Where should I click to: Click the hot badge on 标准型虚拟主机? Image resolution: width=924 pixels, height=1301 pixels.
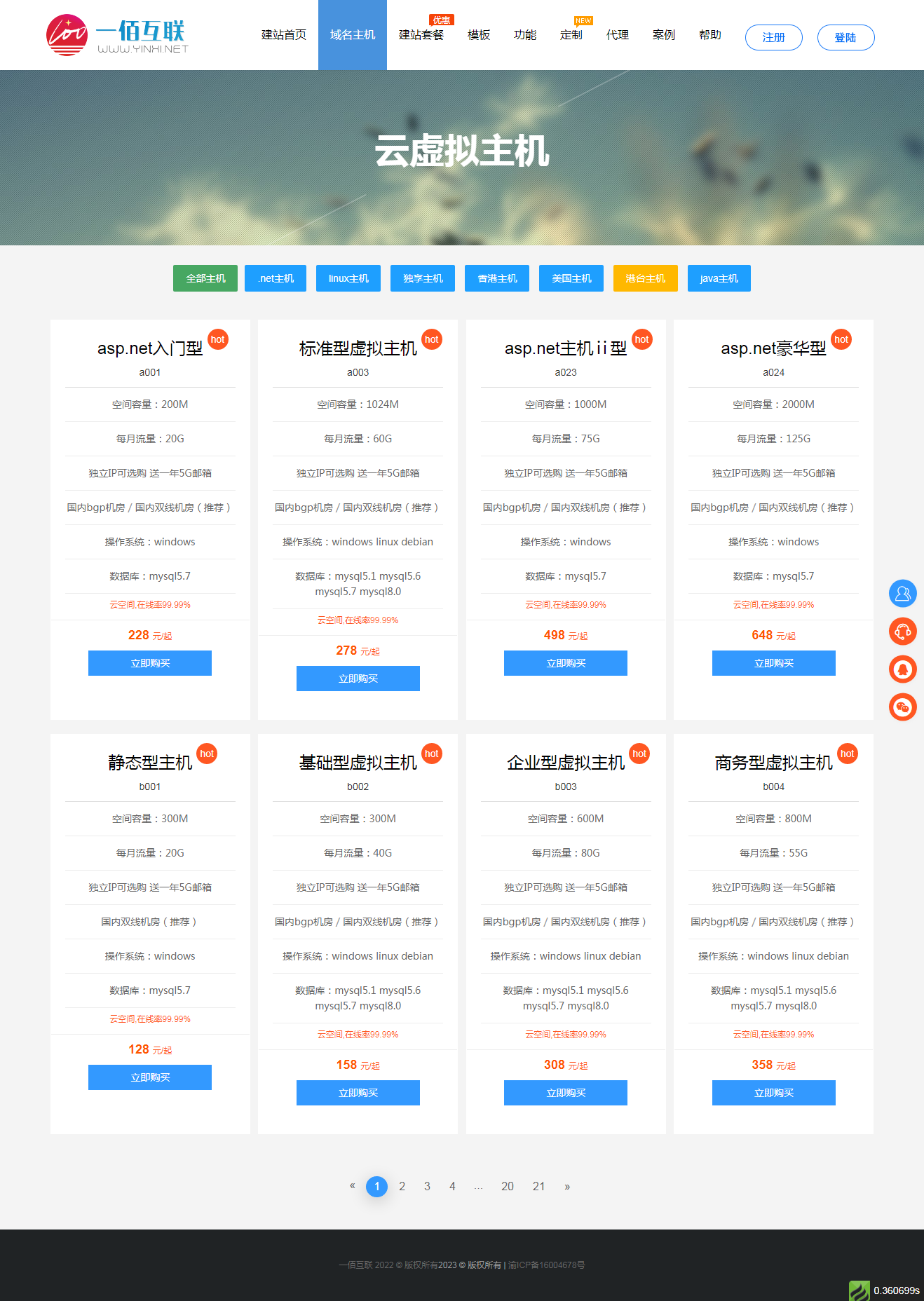point(432,339)
